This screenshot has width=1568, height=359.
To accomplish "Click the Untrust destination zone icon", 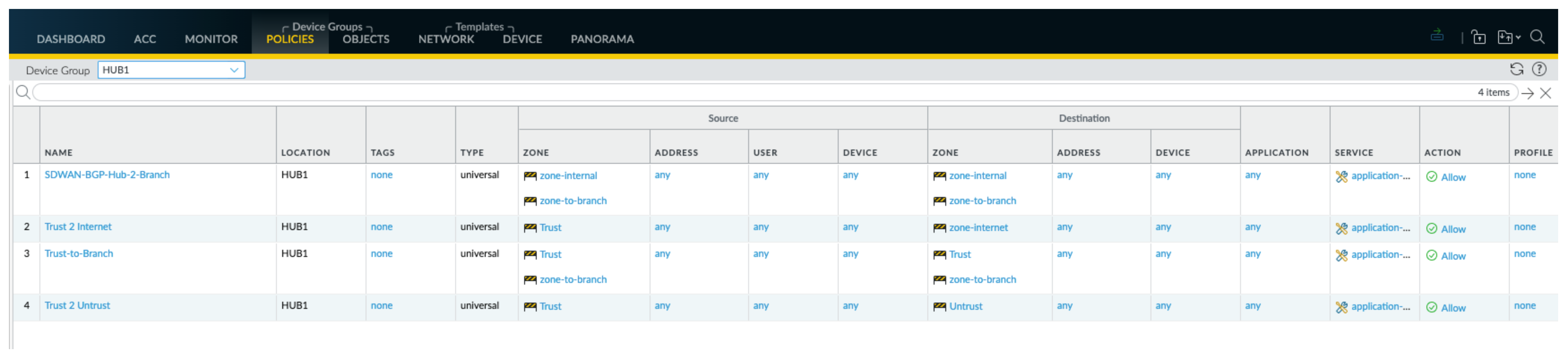I will click(x=940, y=305).
